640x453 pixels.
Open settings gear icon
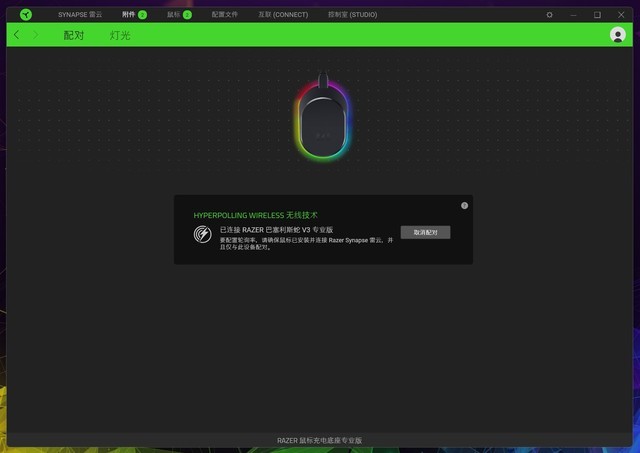(549, 15)
